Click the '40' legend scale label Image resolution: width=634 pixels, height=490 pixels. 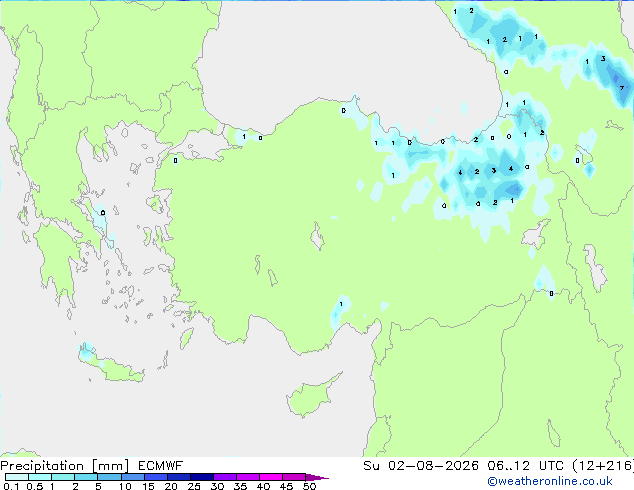(263, 486)
